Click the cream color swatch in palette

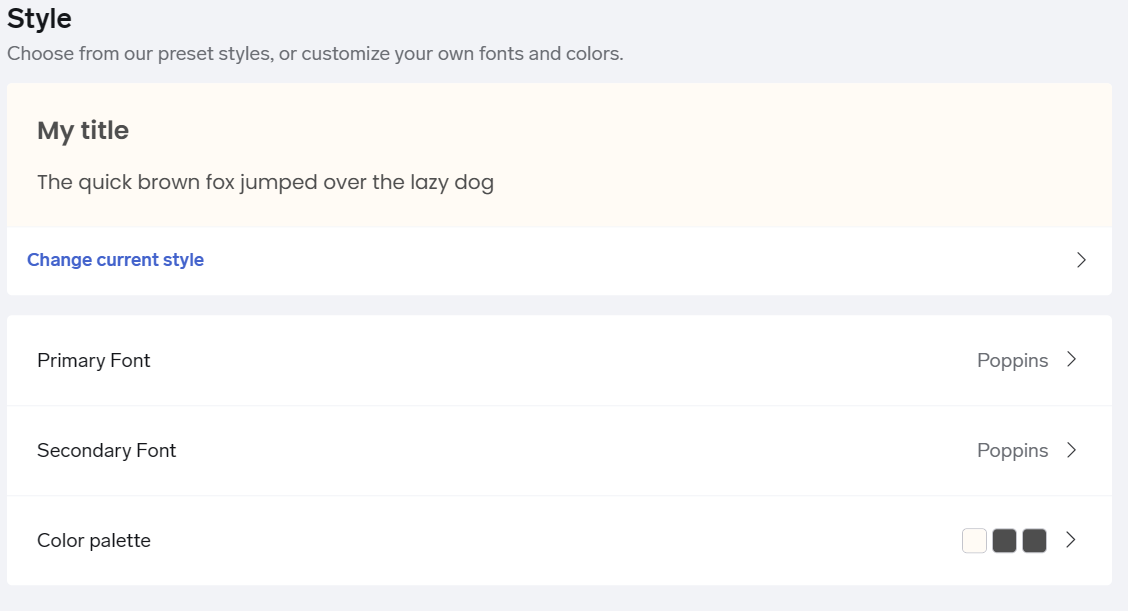(x=974, y=541)
